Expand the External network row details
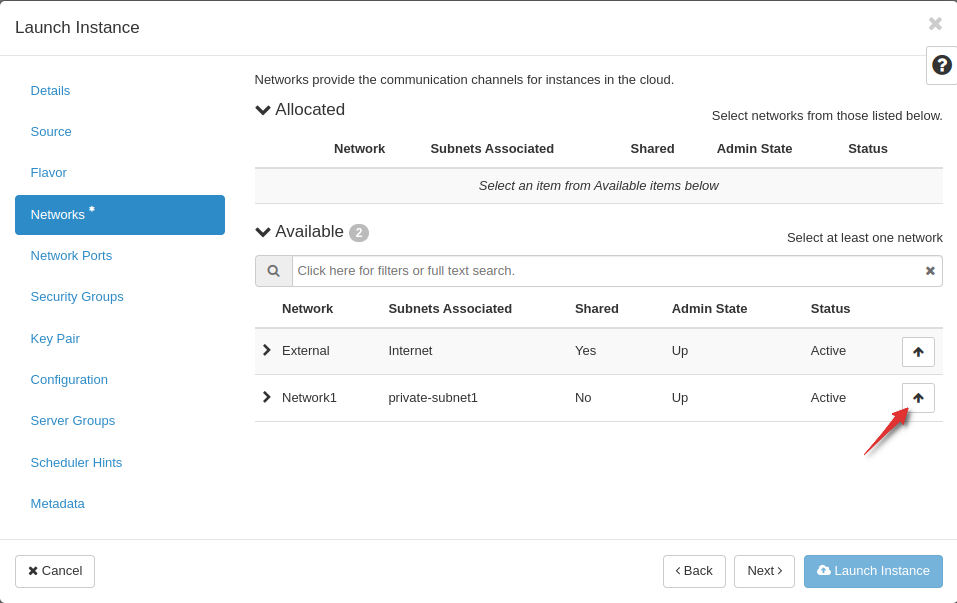Viewport: 957px width, 603px height. tap(266, 350)
